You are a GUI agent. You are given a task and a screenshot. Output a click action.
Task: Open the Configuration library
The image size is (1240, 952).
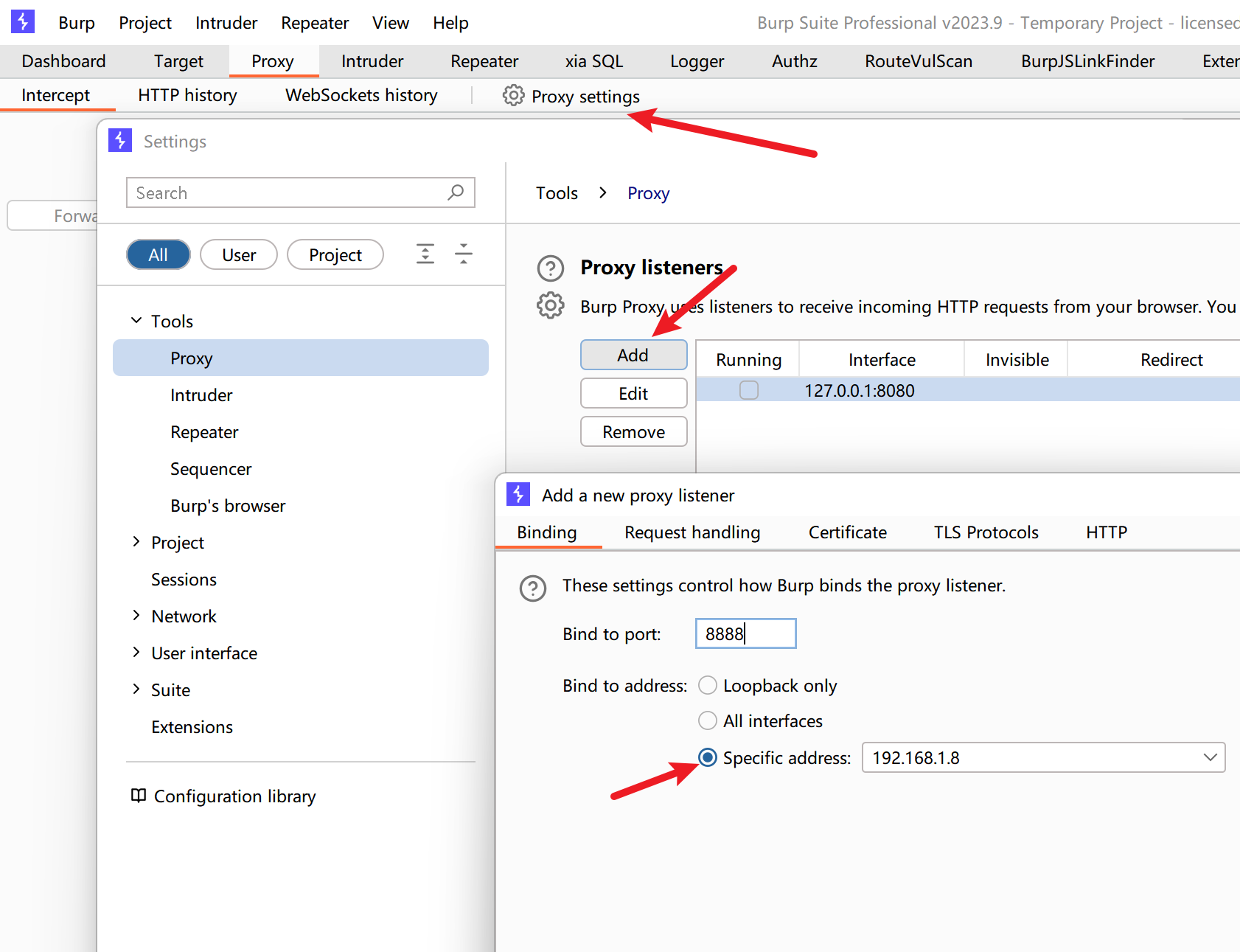coord(223,796)
